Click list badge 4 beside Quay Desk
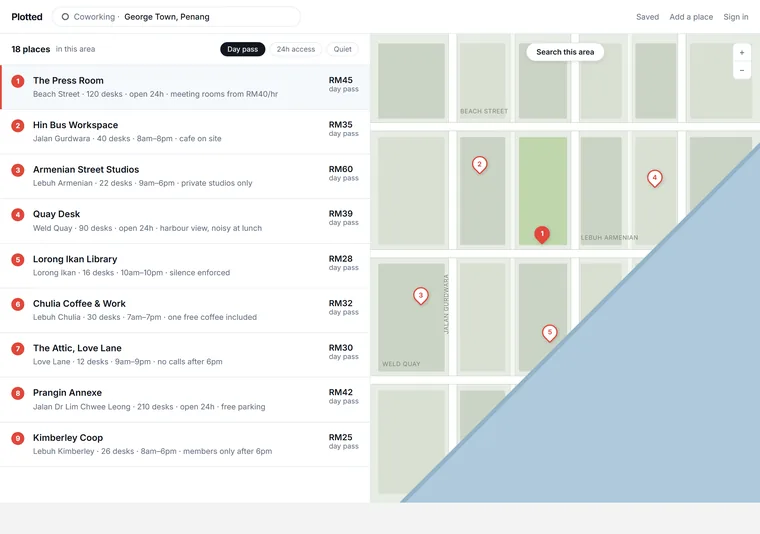 [18, 215]
